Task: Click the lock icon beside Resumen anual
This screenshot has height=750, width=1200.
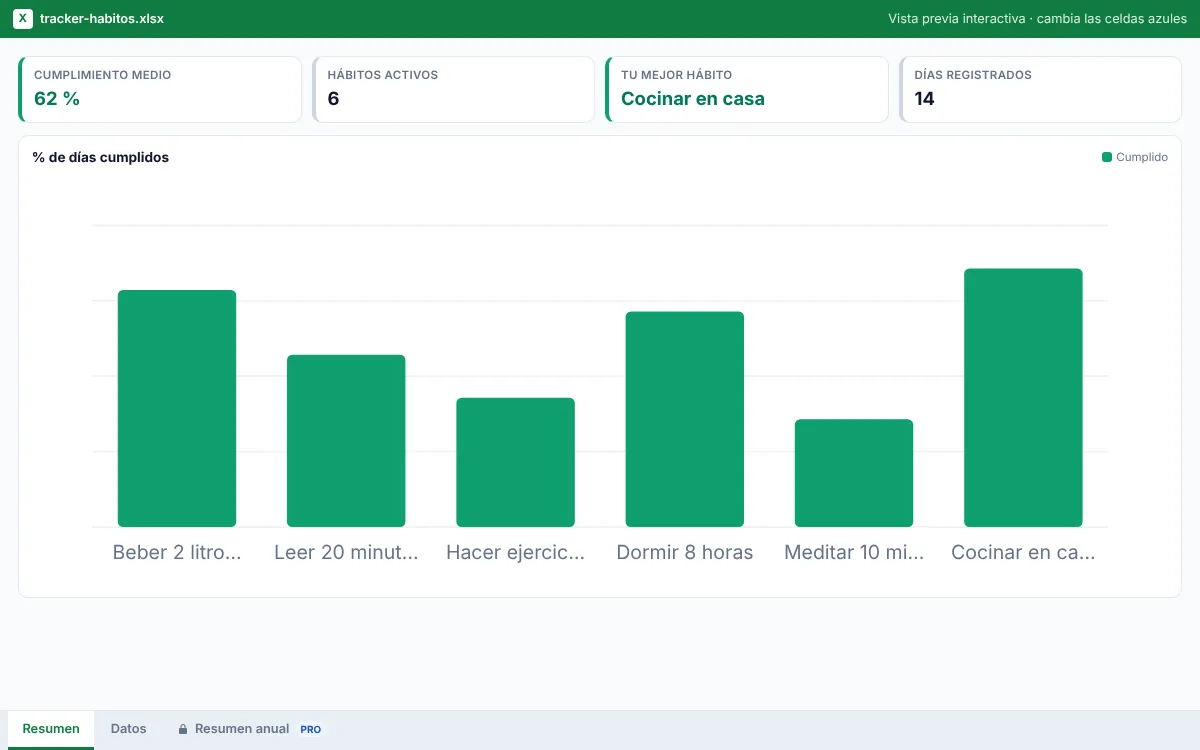Action: point(183,729)
